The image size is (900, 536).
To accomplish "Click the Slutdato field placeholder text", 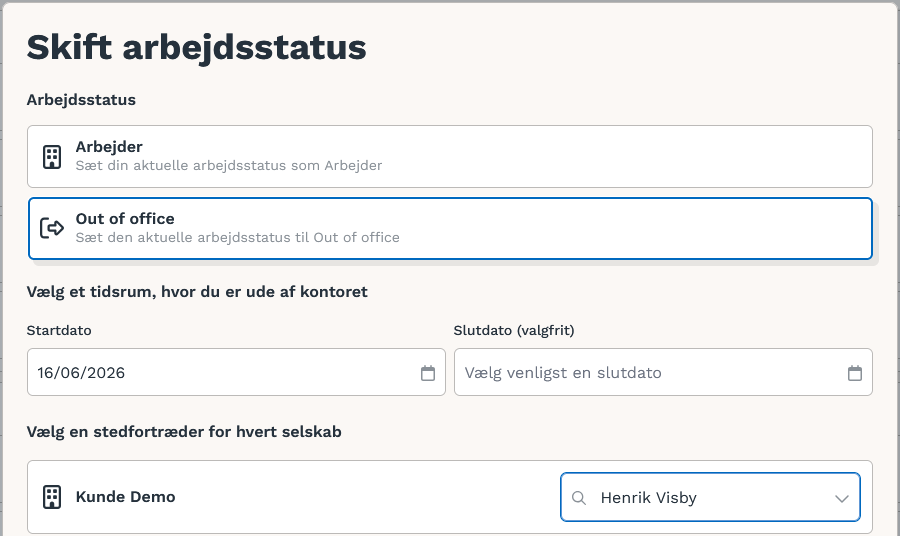I will pos(563,373).
